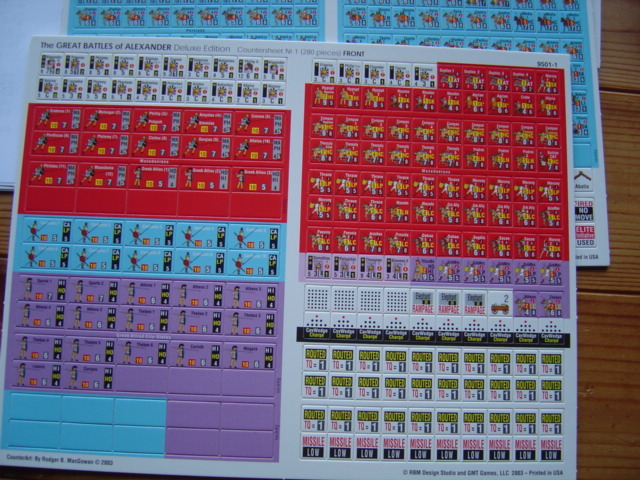This screenshot has width=640, height=480.
Task: Select the Philotas (11) phalanx counter
Action: [x=52, y=174]
